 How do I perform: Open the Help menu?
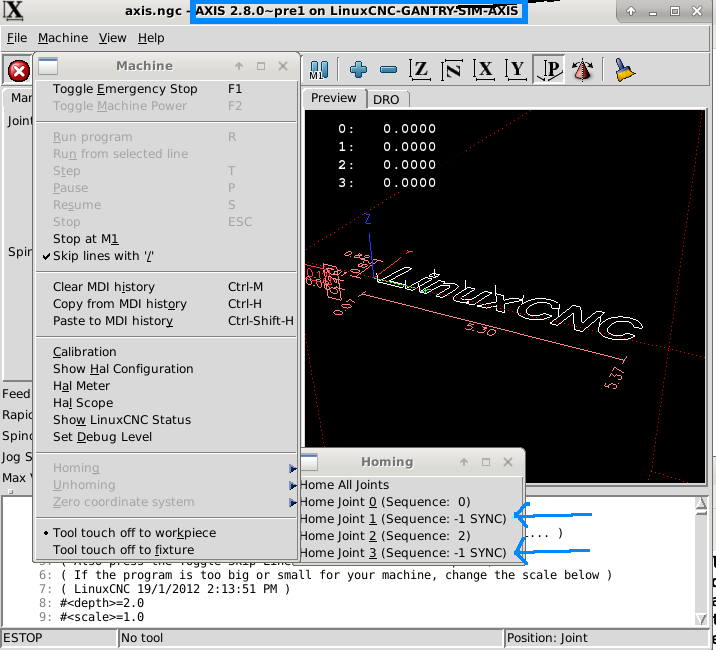[151, 38]
